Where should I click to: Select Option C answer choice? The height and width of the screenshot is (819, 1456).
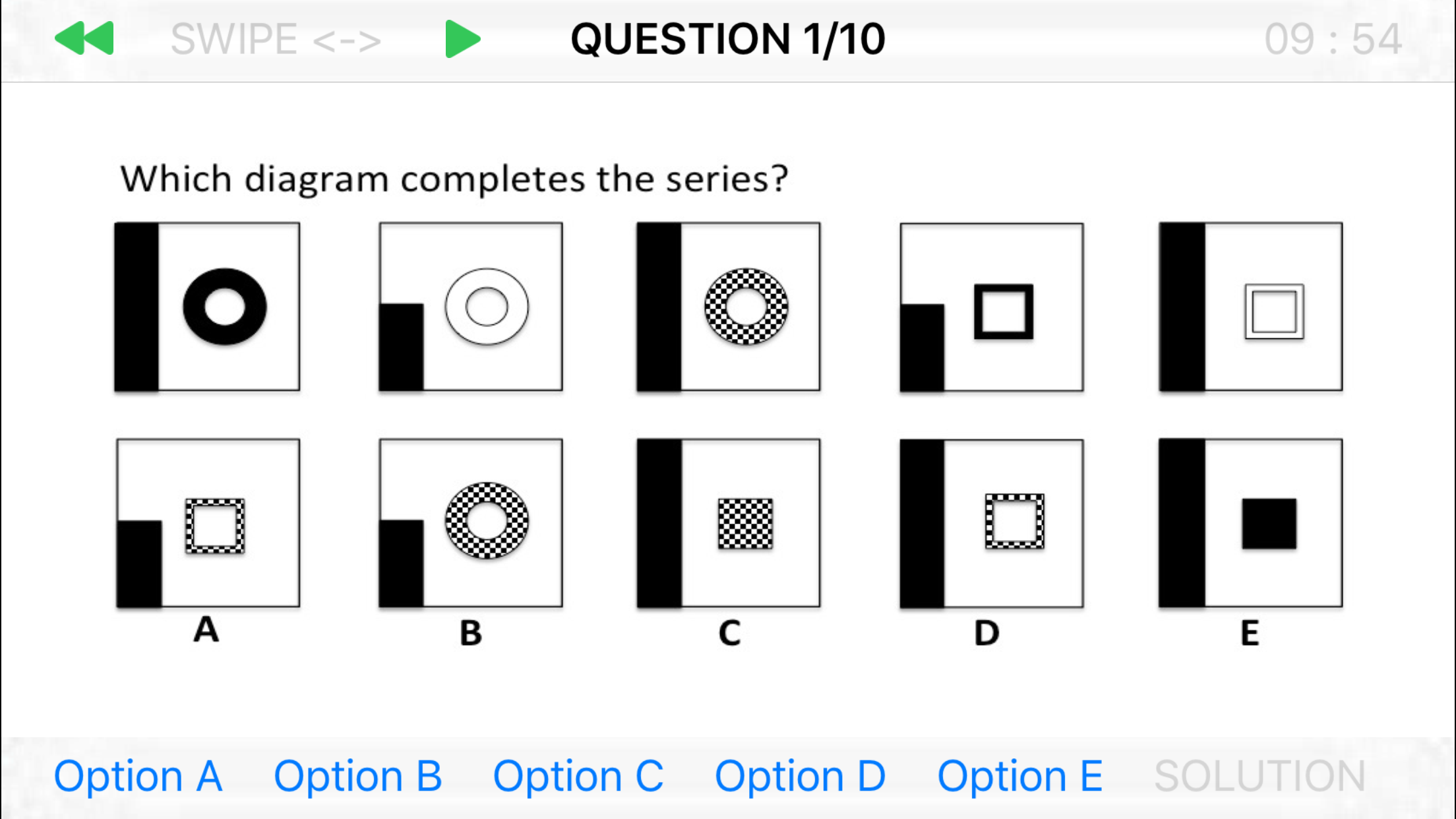[577, 775]
